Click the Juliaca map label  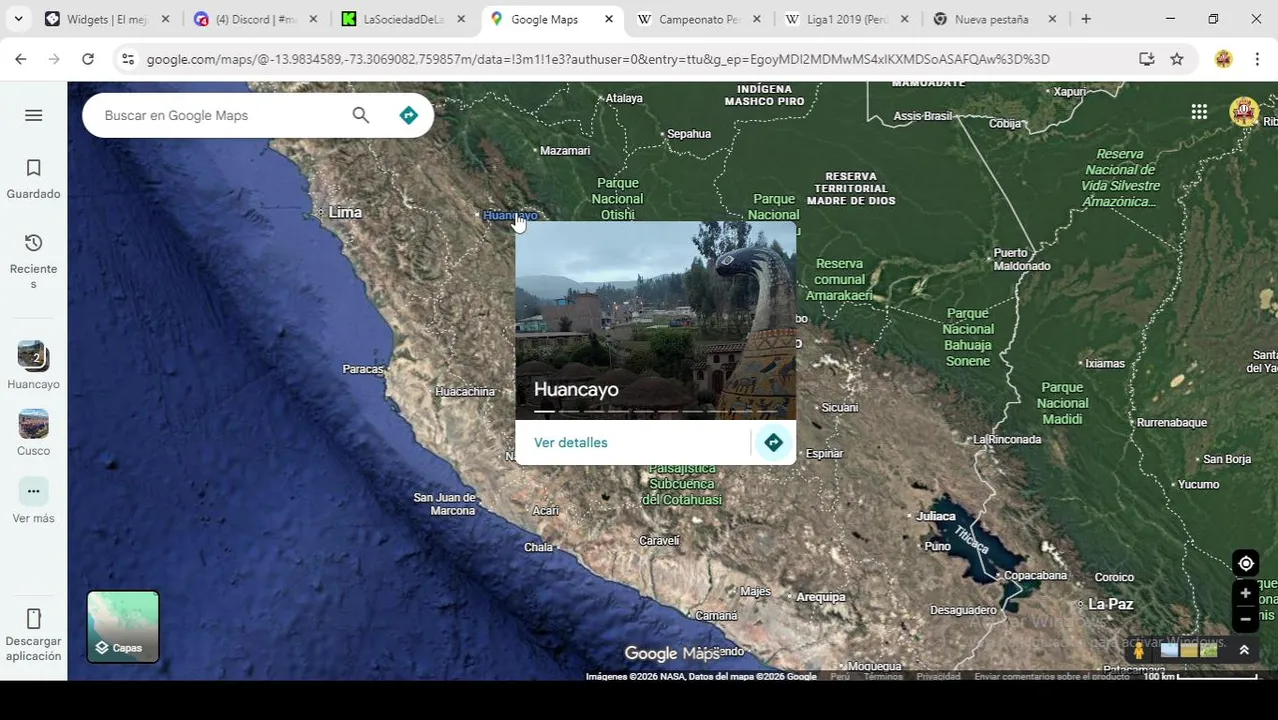[936, 516]
